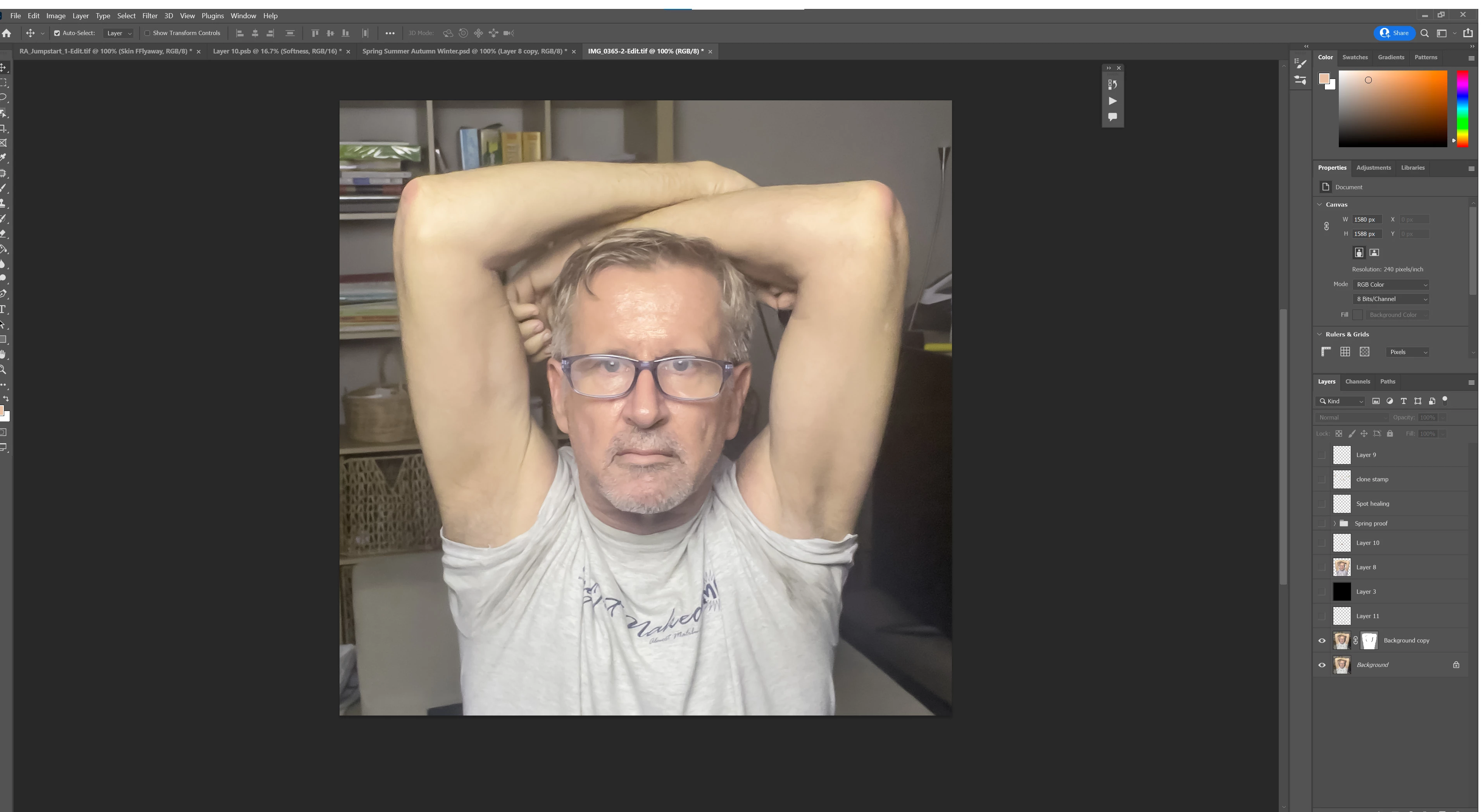Open the Filter menu

click(150, 15)
